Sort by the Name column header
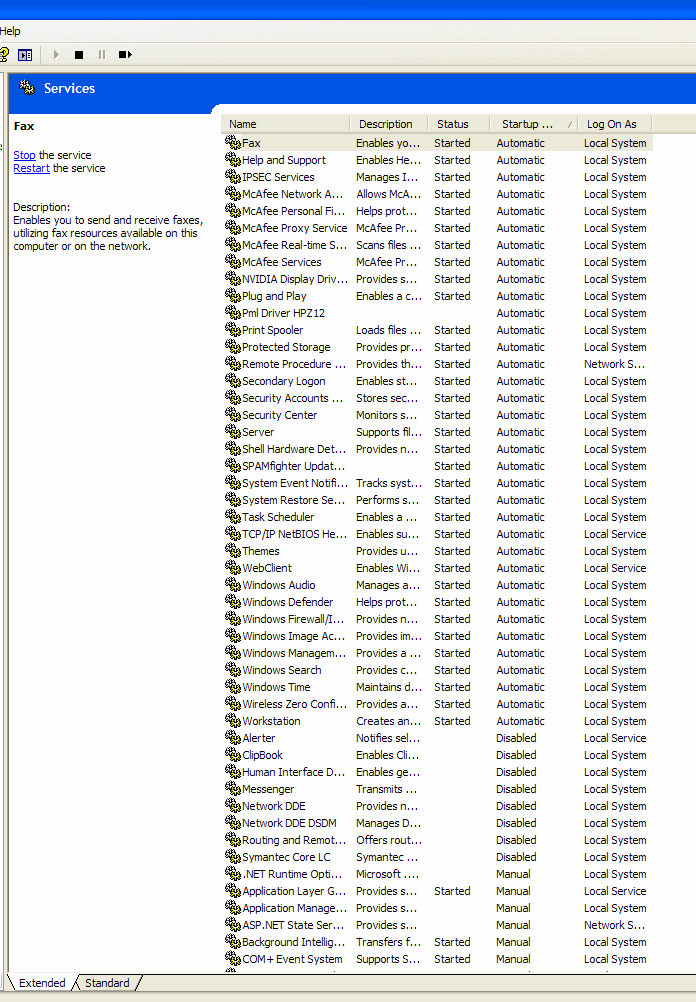696x1002 pixels. pos(286,124)
